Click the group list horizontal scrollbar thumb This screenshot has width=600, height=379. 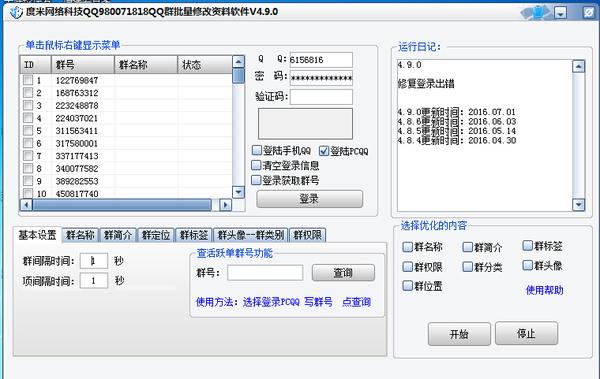122,205
